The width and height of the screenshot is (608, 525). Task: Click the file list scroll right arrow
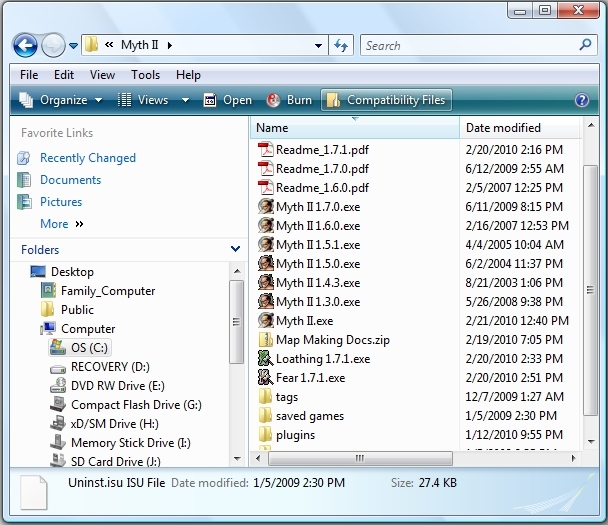(x=574, y=458)
